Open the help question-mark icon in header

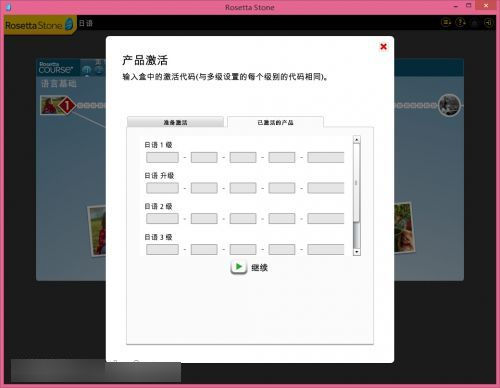pos(460,23)
